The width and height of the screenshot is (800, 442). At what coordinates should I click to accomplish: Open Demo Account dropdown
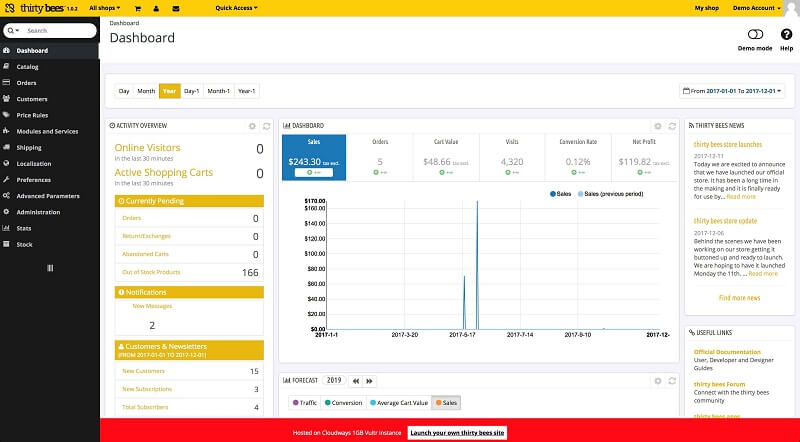757,8
